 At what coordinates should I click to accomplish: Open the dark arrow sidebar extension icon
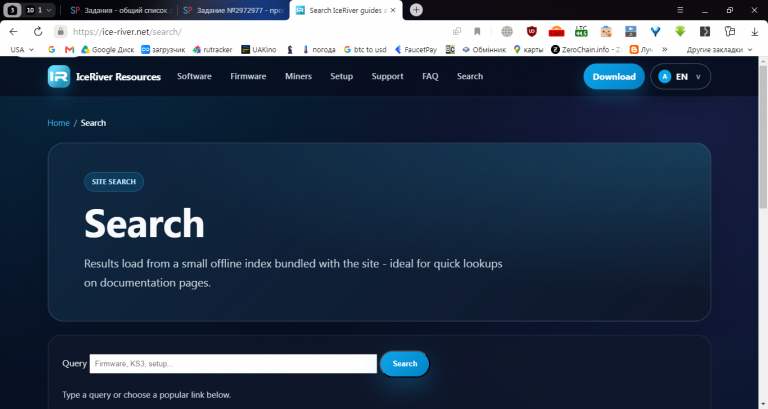click(x=705, y=32)
